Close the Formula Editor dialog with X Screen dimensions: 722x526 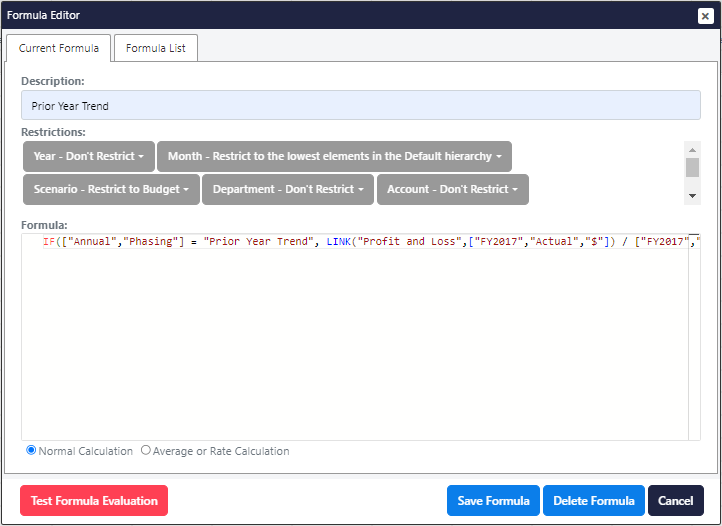705,16
